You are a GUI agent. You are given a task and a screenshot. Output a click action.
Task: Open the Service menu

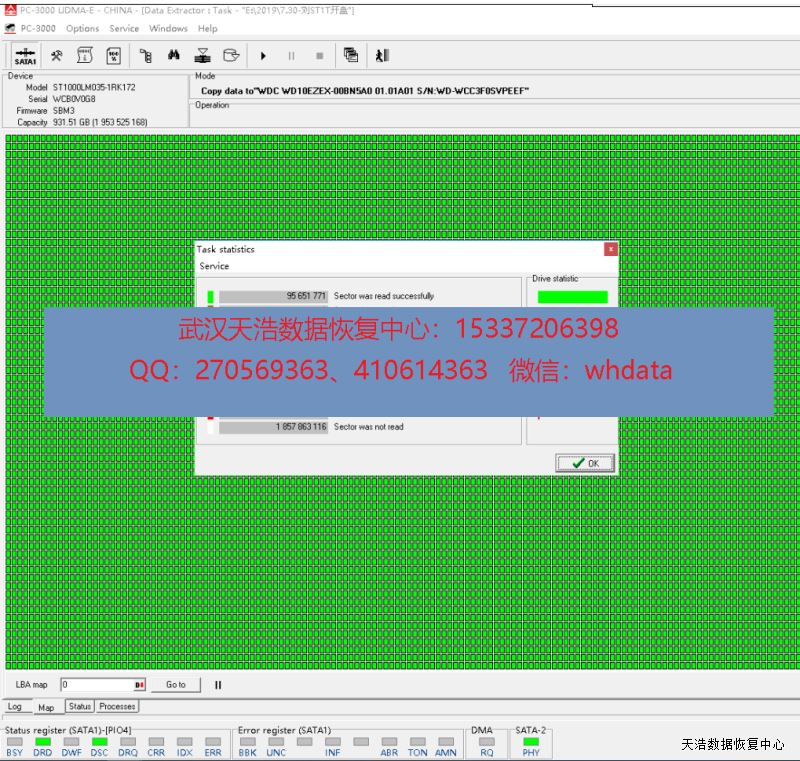124,28
